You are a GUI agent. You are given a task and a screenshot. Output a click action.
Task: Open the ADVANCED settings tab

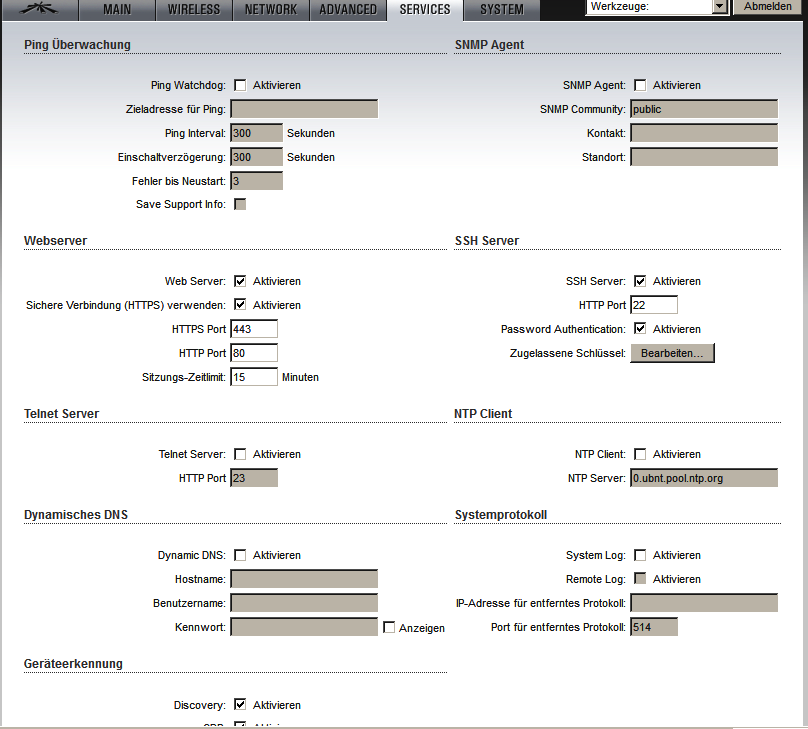348,10
